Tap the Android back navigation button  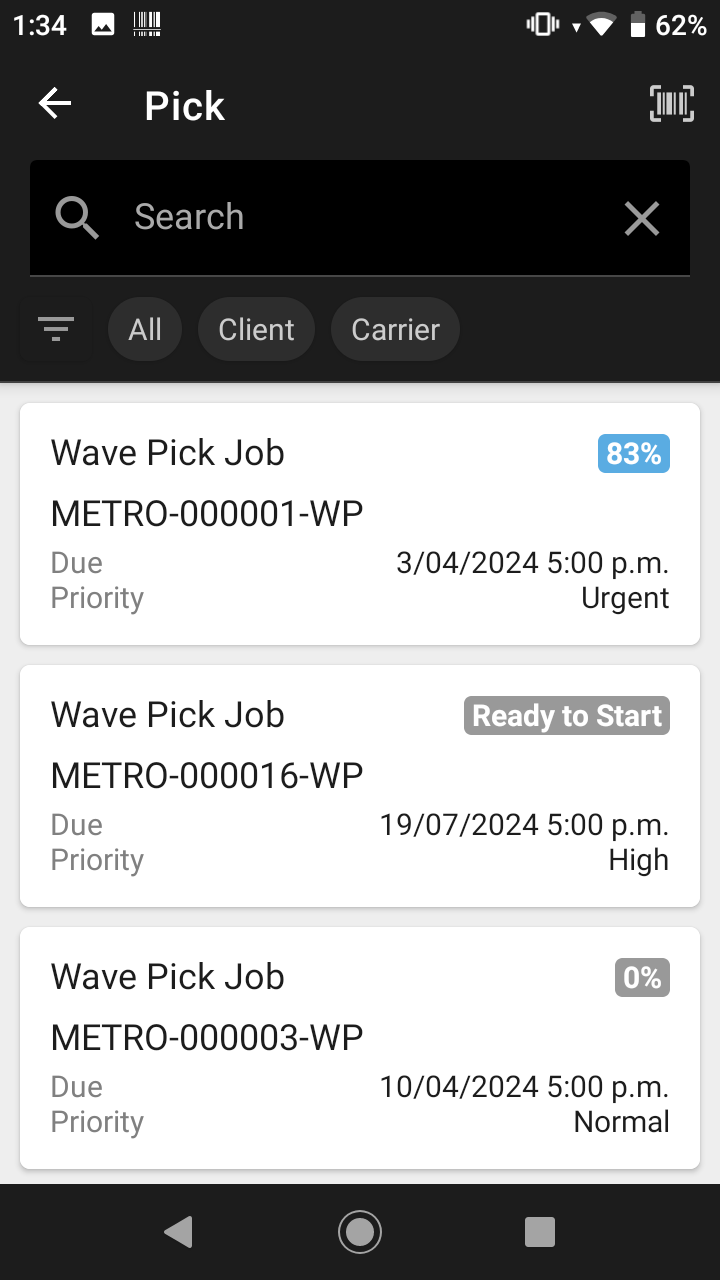tap(178, 1232)
